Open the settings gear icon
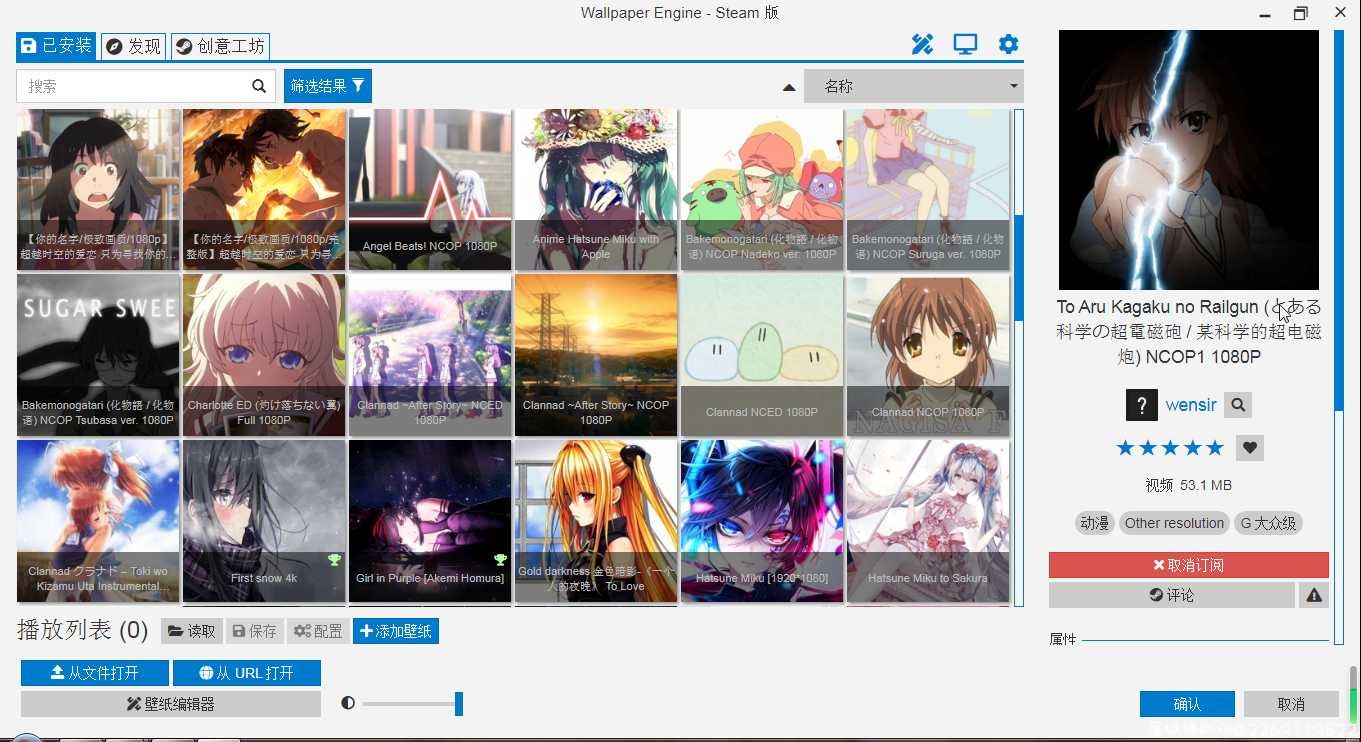 [x=1008, y=44]
